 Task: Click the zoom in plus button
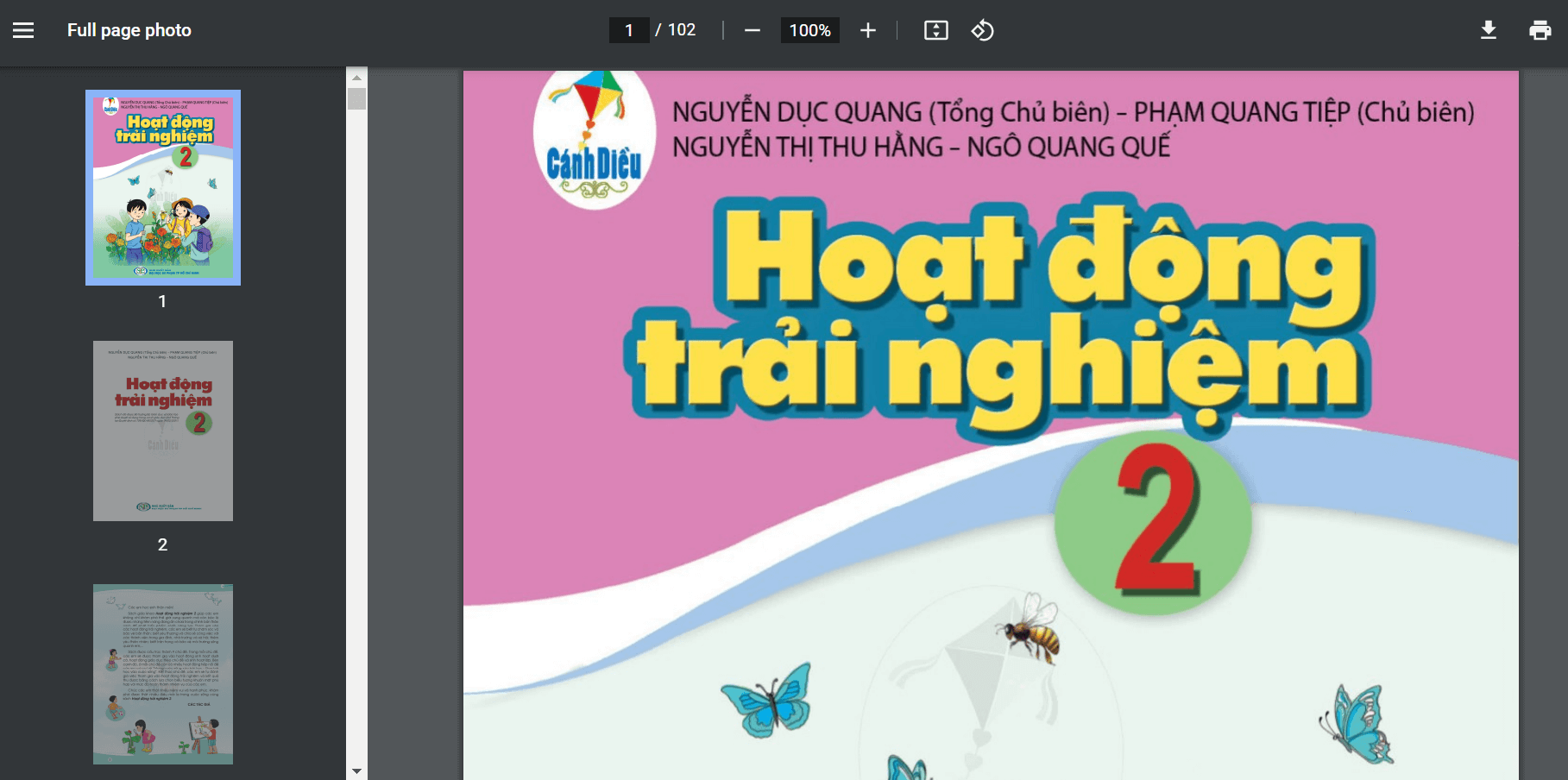[868, 30]
